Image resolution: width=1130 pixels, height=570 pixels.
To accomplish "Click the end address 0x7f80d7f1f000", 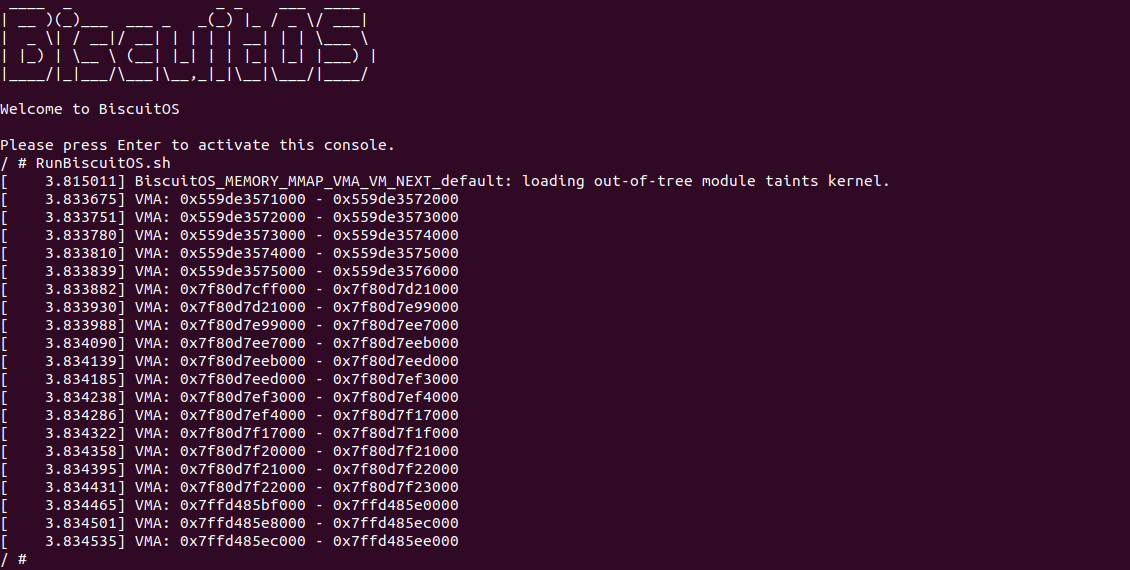I will click(396, 433).
